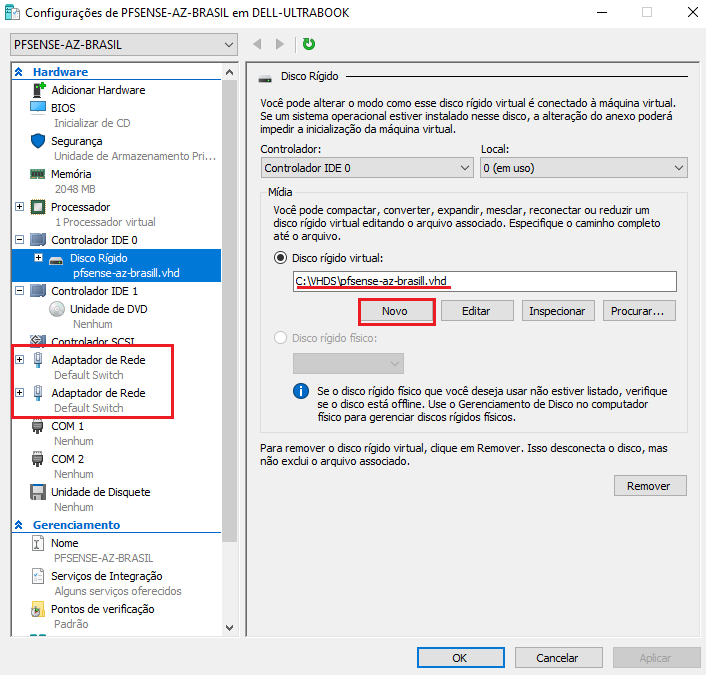Collapse the Gerenciamento section chevron
This screenshot has width=706, height=675.
pos(18,525)
